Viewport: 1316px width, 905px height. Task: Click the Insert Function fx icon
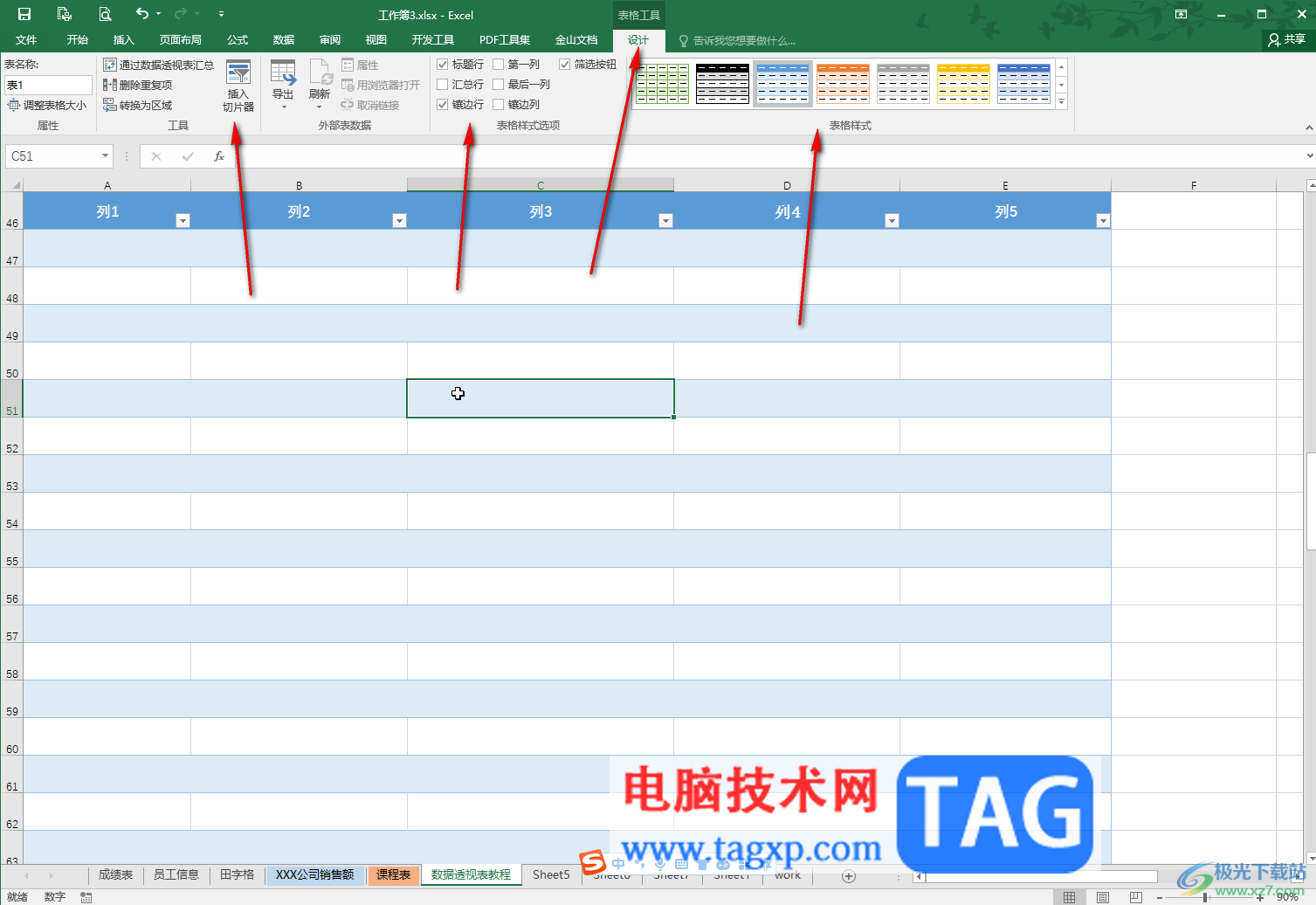pyautogui.click(x=218, y=156)
